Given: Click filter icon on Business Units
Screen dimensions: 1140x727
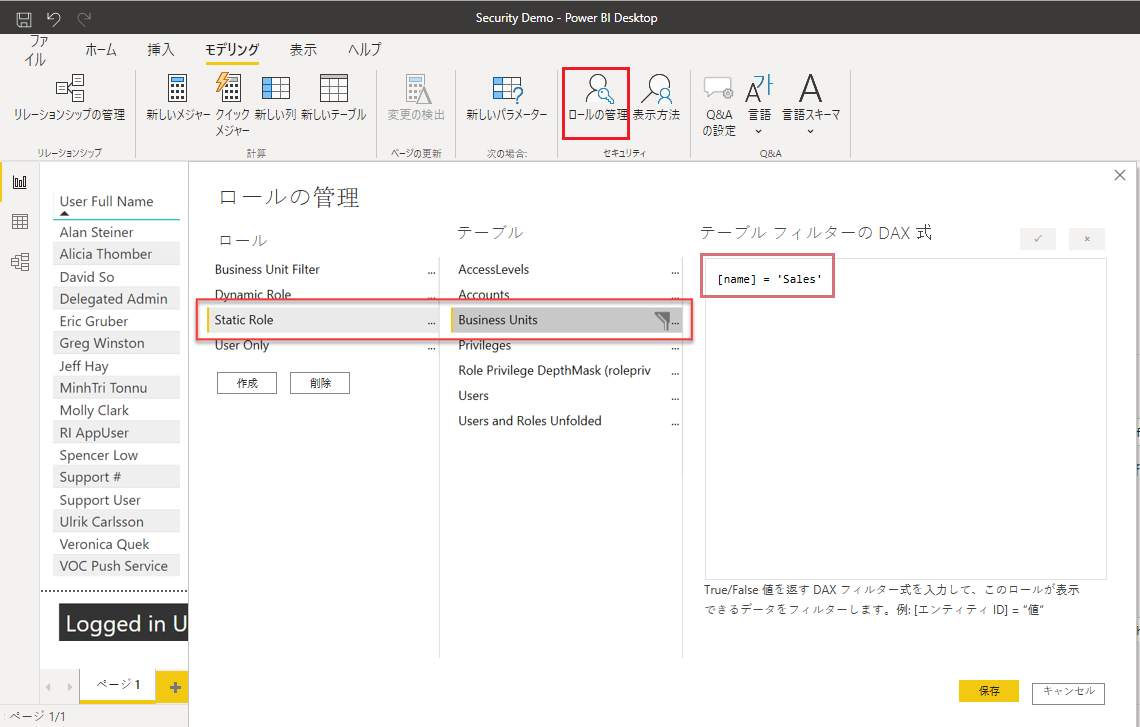Looking at the screenshot, I should tap(662, 321).
